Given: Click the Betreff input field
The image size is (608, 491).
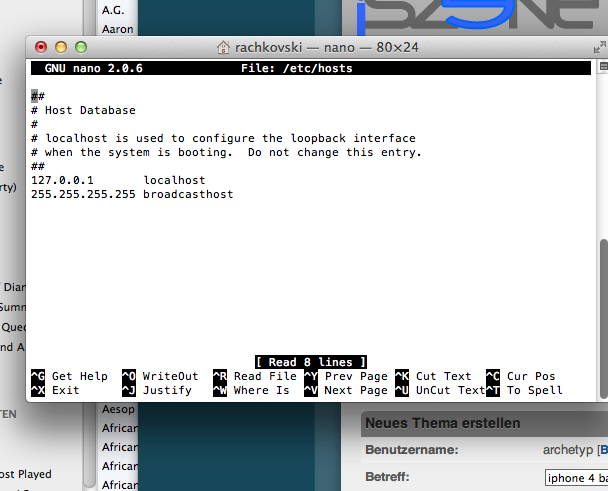Looking at the screenshot, I should [x=575, y=477].
